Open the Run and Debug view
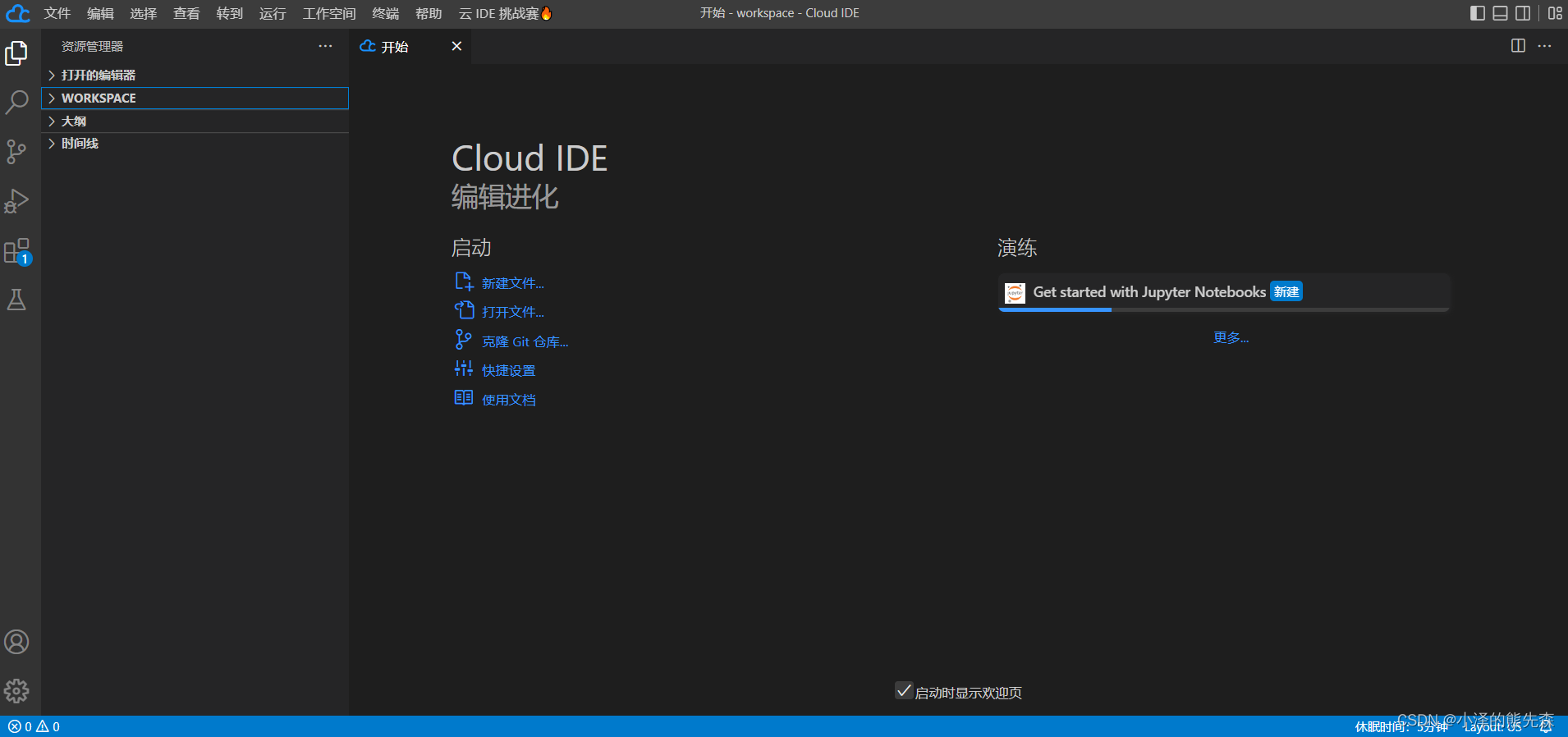The image size is (1568, 737). coord(16,201)
